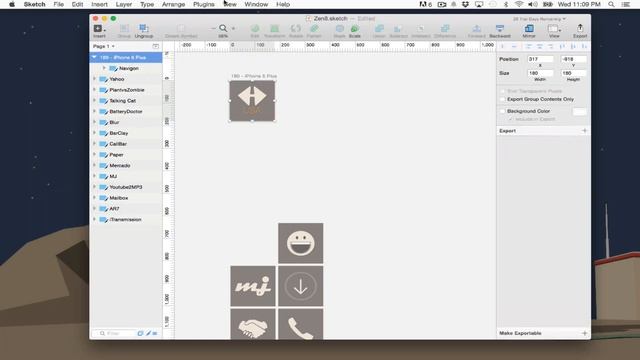Enable the Background Color checkbox

click(x=502, y=111)
